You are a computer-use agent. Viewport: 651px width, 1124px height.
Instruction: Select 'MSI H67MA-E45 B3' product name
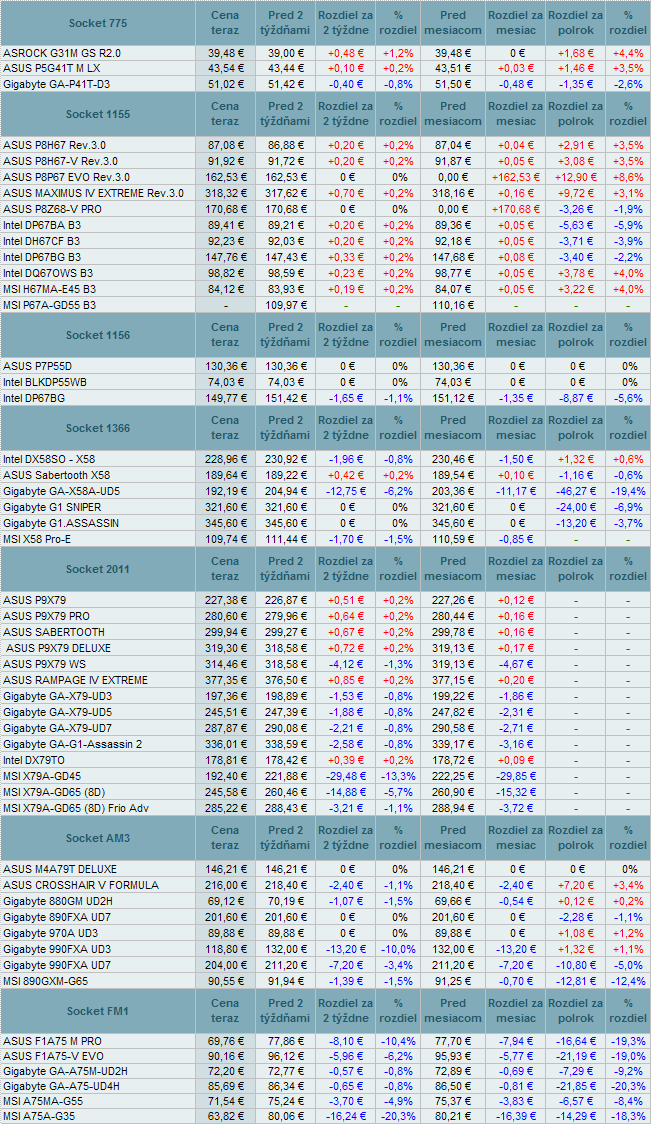click(49, 289)
